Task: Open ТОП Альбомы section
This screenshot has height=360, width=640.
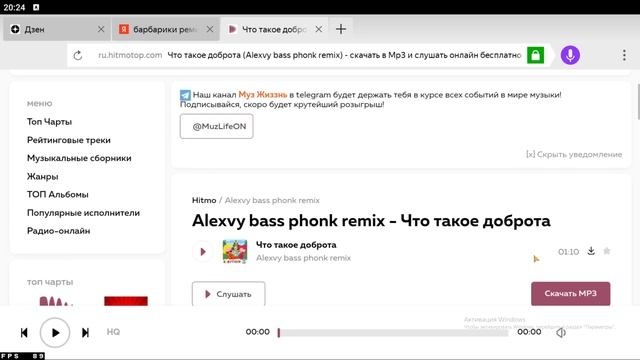Action: pos(58,194)
